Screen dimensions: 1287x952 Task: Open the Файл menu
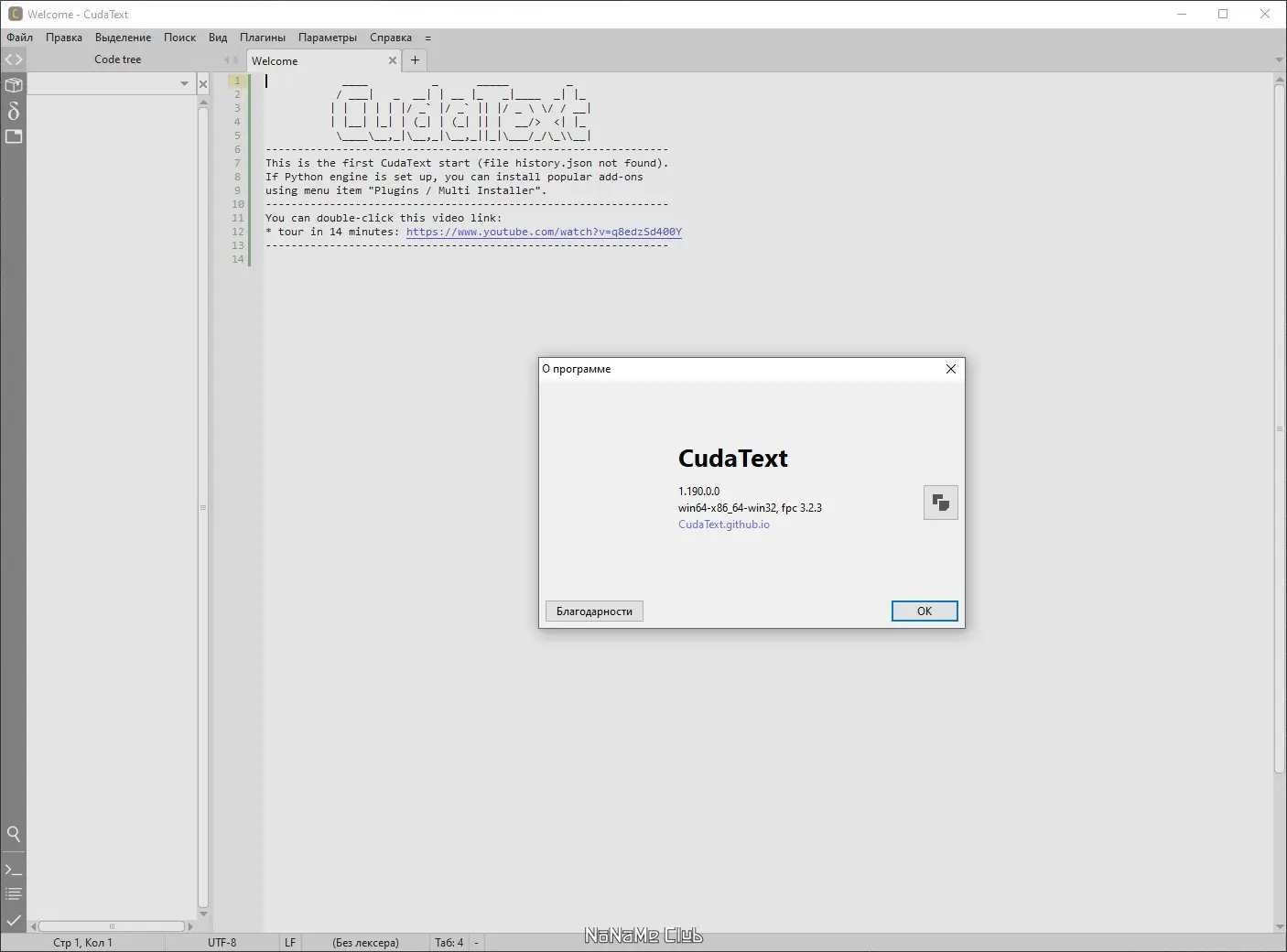(20, 38)
